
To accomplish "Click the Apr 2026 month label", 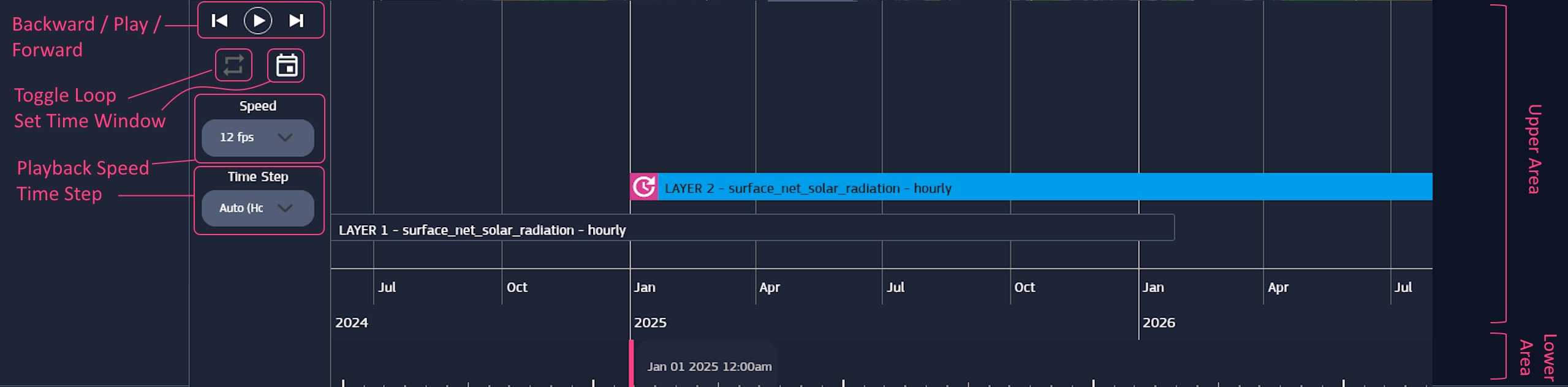I will tap(1278, 287).
